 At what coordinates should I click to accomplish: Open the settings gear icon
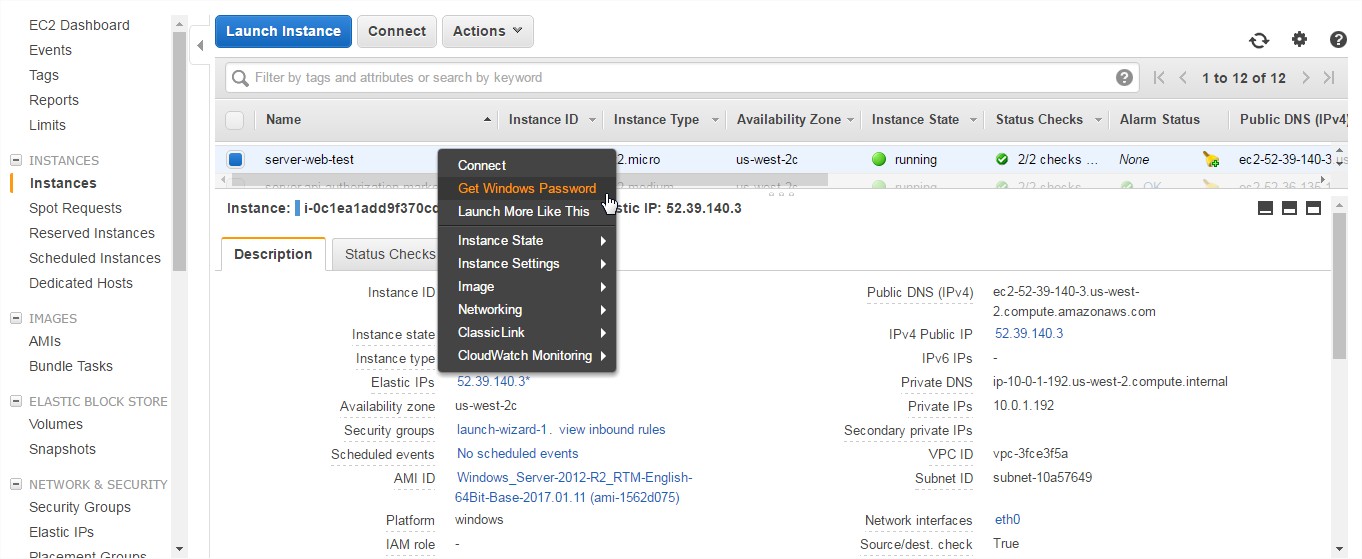pyautogui.click(x=1299, y=40)
